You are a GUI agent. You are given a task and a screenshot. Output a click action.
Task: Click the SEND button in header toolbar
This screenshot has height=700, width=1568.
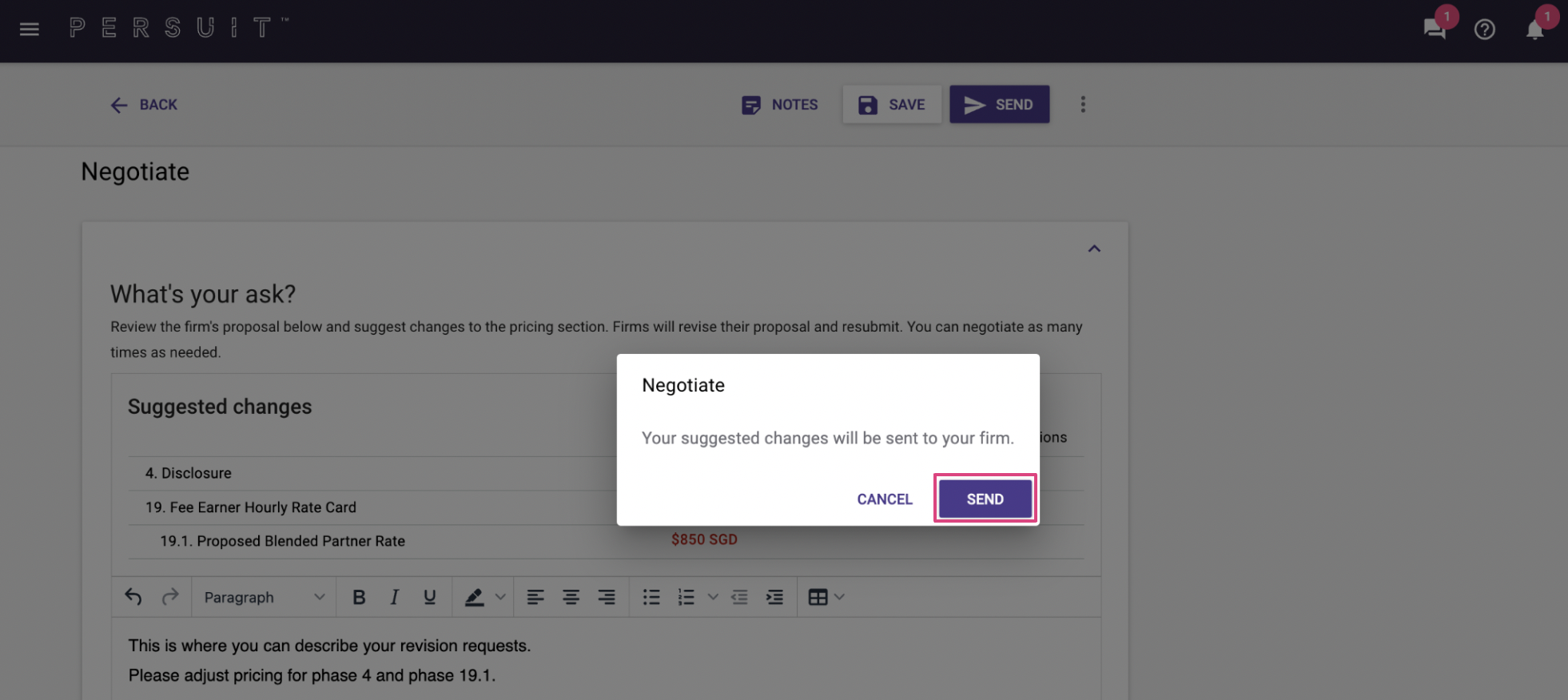tap(999, 105)
